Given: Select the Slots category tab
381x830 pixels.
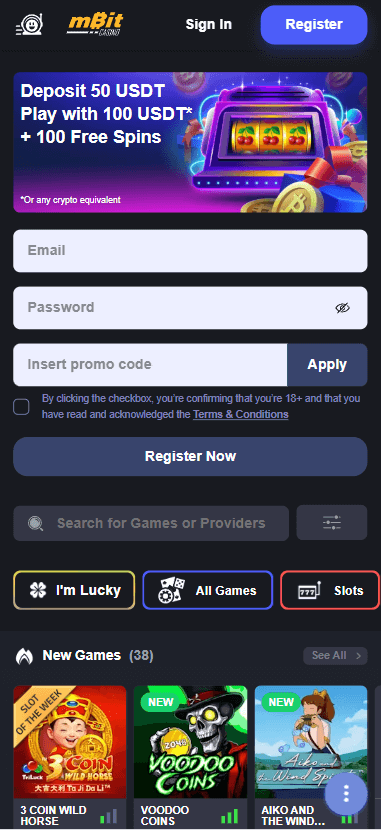Looking at the screenshot, I should [330, 590].
